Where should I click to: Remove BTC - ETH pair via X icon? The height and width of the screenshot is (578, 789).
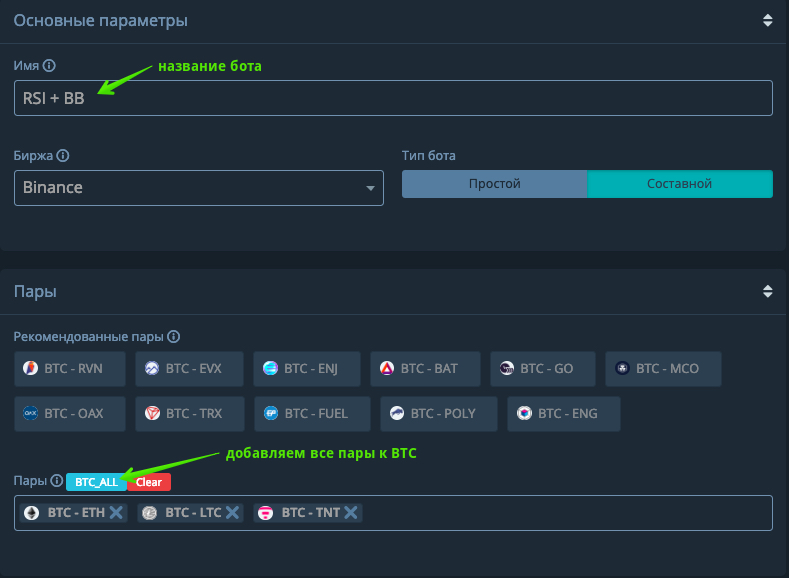pos(116,513)
